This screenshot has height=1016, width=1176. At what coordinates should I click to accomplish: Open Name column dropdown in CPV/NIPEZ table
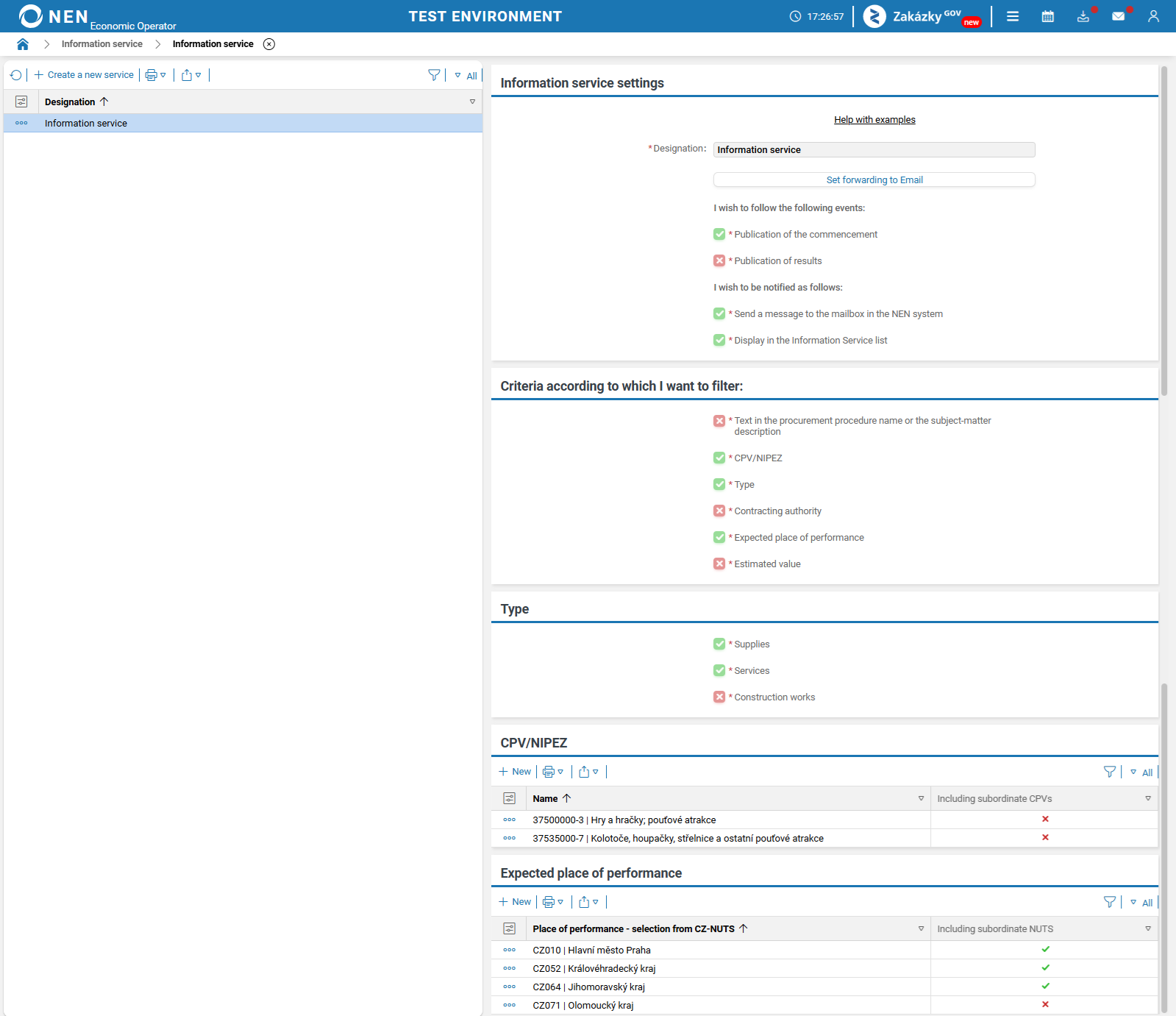pyautogui.click(x=921, y=798)
